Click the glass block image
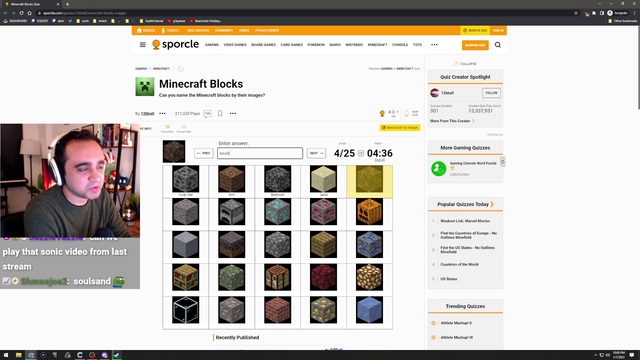Image resolution: width=640 pixels, height=360 pixels. tap(185, 310)
